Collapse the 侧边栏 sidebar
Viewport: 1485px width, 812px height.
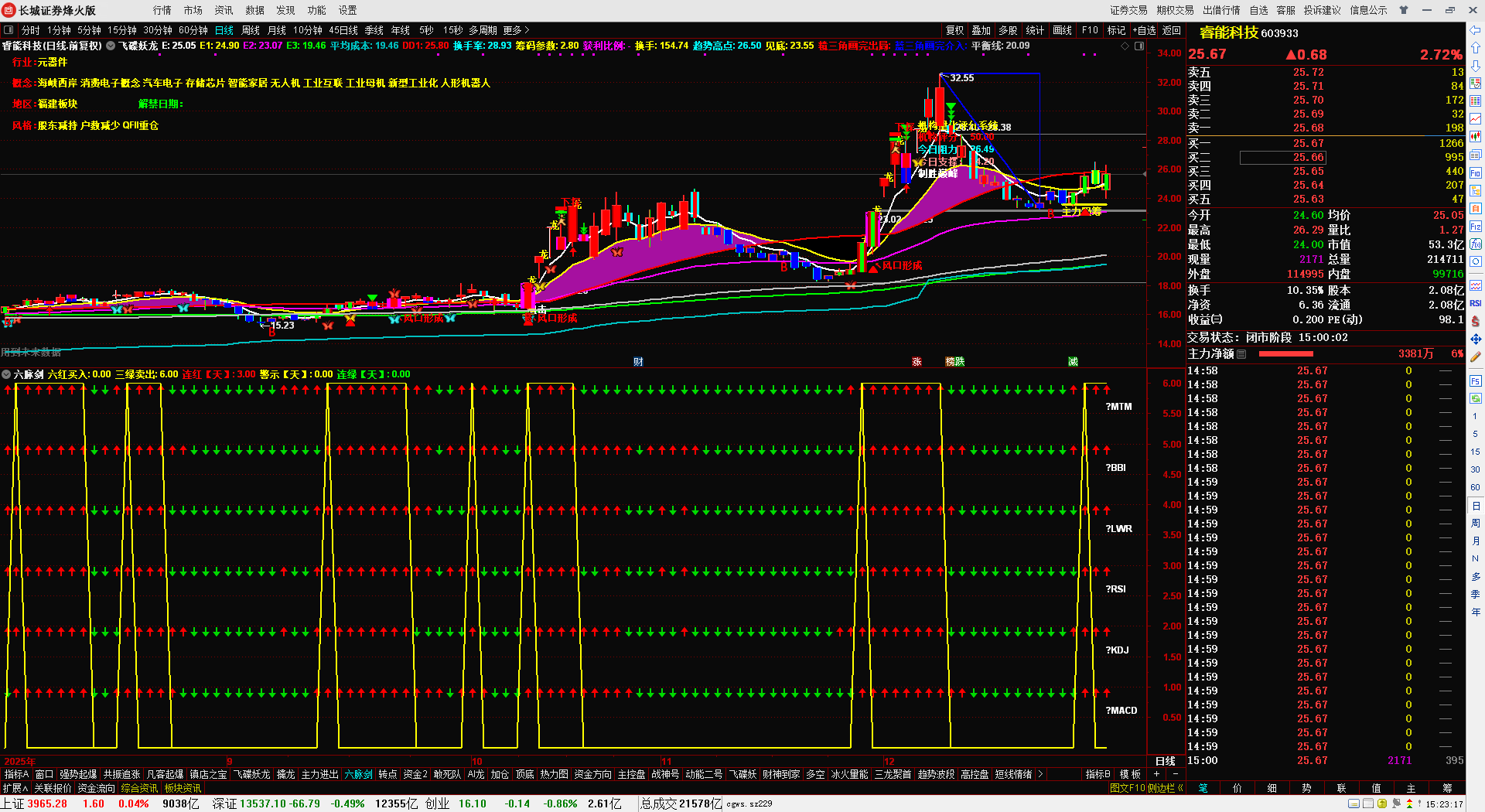click(1166, 788)
